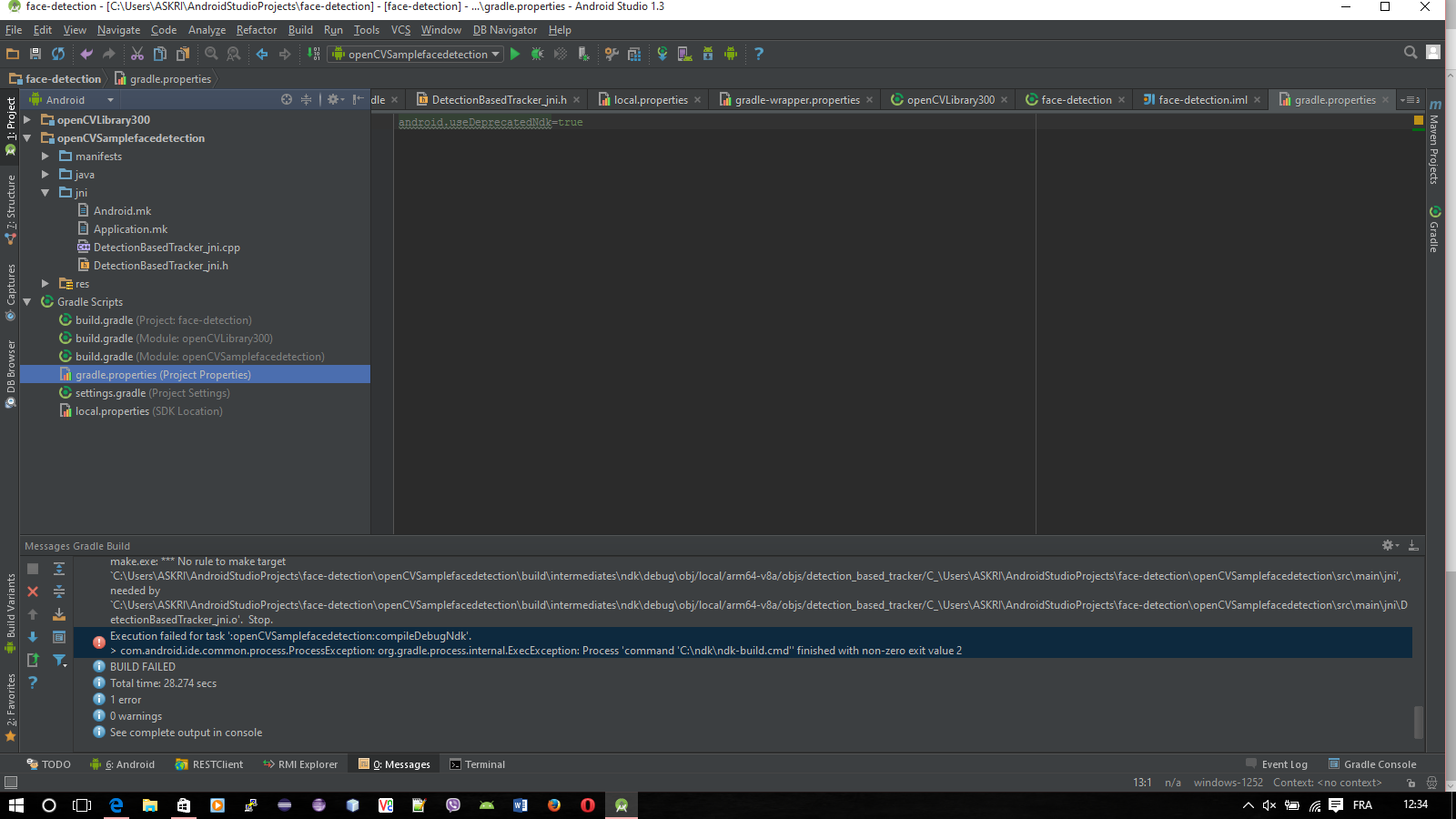The image size is (1456, 819).
Task: Open the Help question mark in main toolbar
Action: [759, 54]
